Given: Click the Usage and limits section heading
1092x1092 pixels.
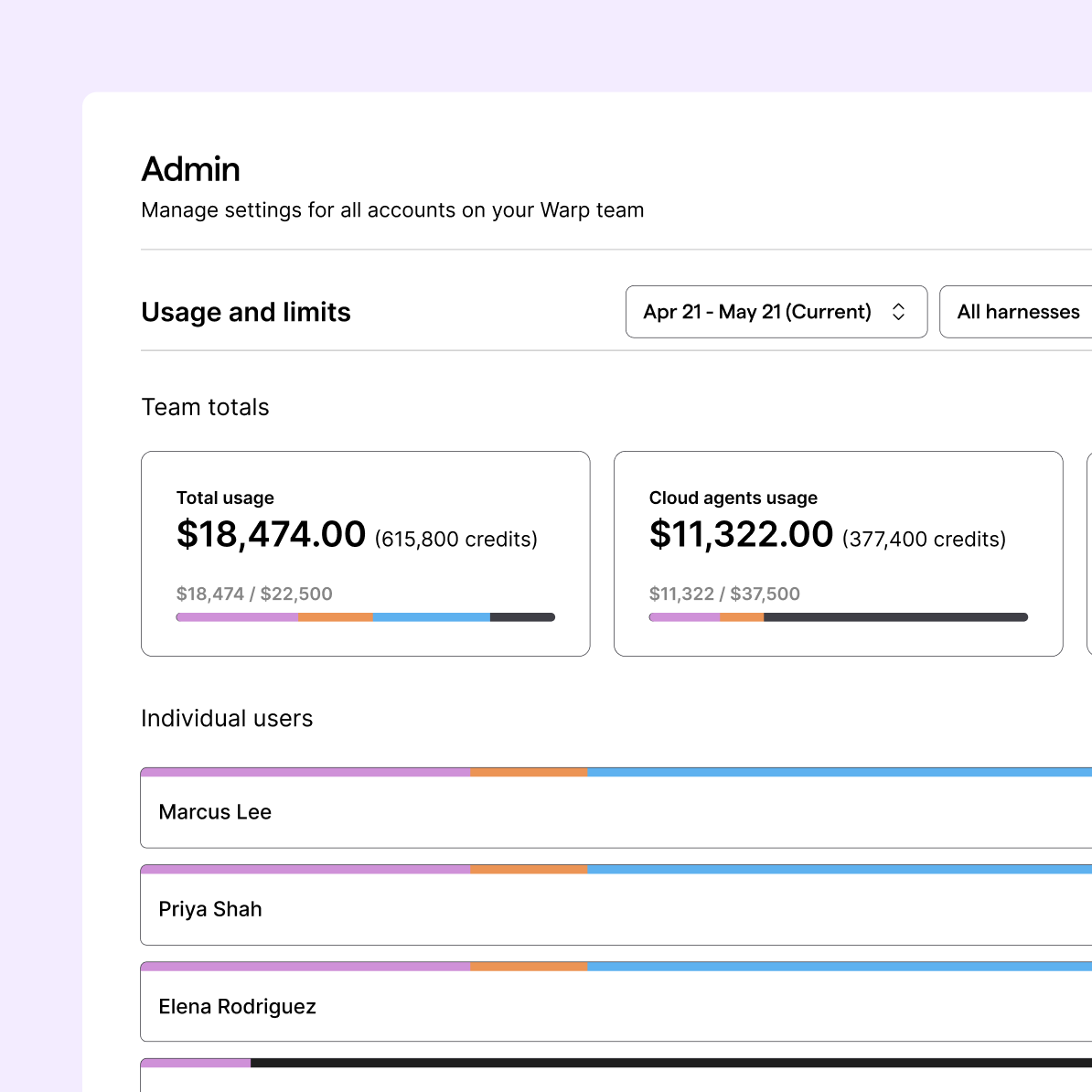Looking at the screenshot, I should coord(246,312).
